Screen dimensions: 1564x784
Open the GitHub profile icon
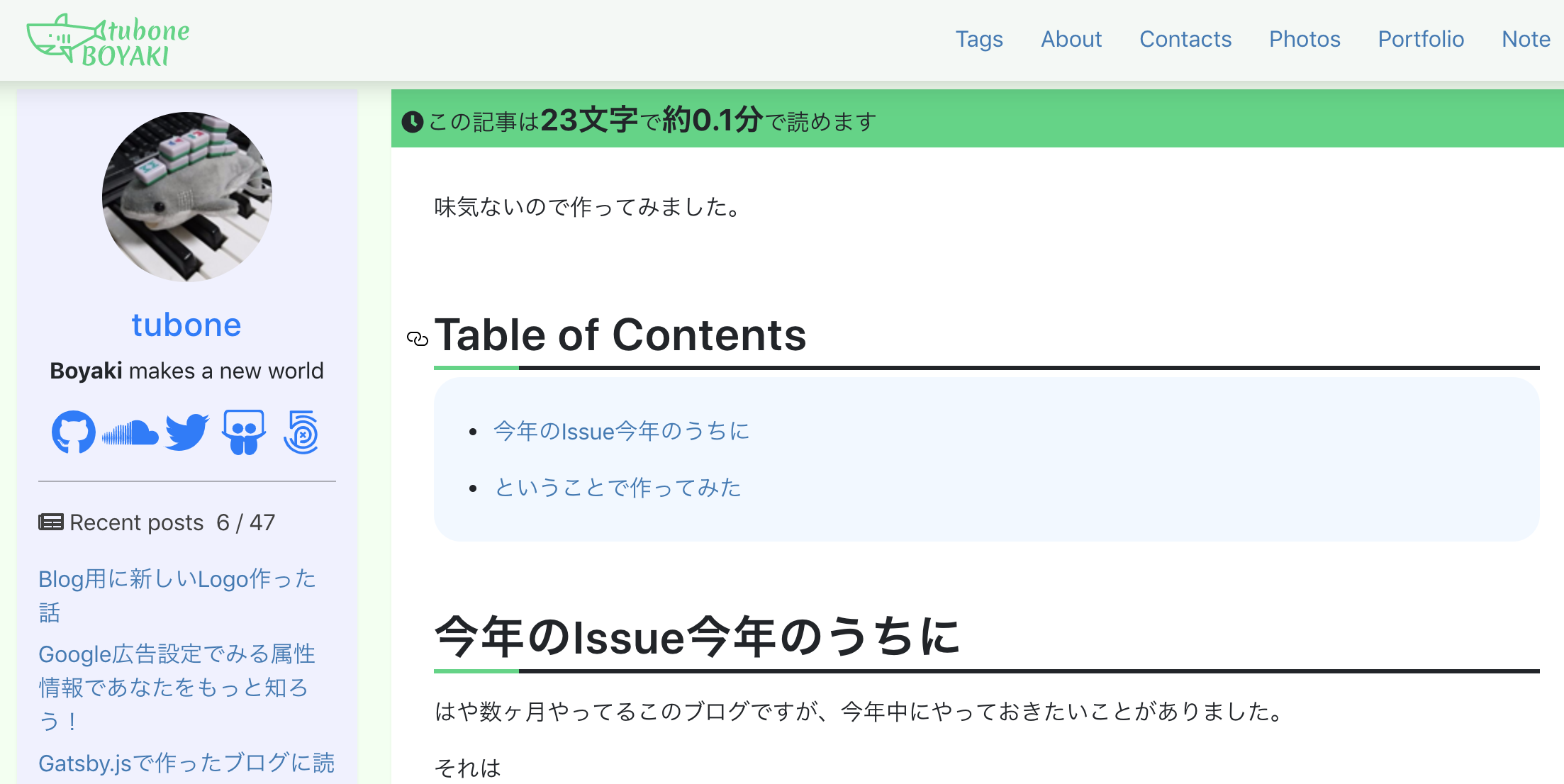[74, 432]
